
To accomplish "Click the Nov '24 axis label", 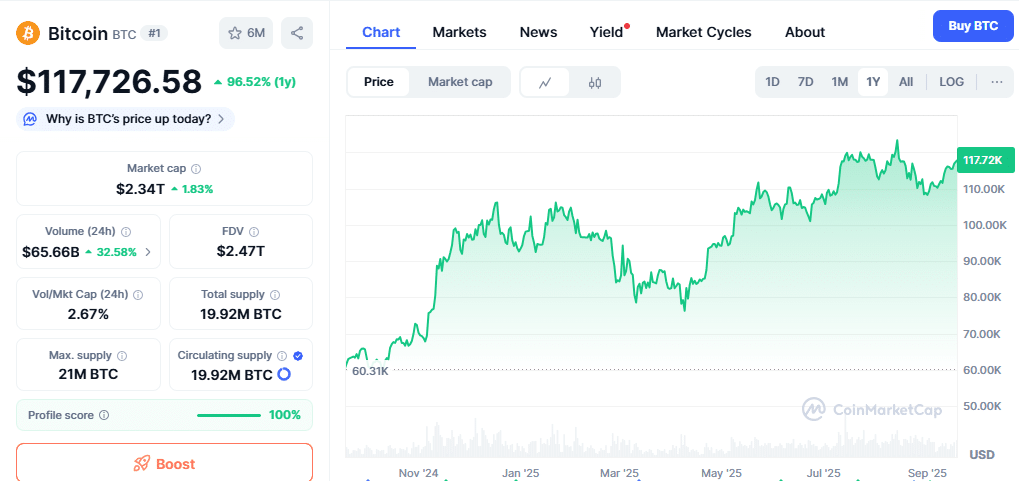I will (419, 473).
